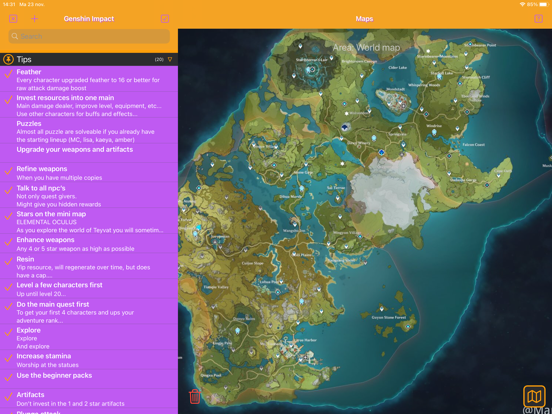
Task: Click the magnifier icon in the search bar
Action: [15, 36]
